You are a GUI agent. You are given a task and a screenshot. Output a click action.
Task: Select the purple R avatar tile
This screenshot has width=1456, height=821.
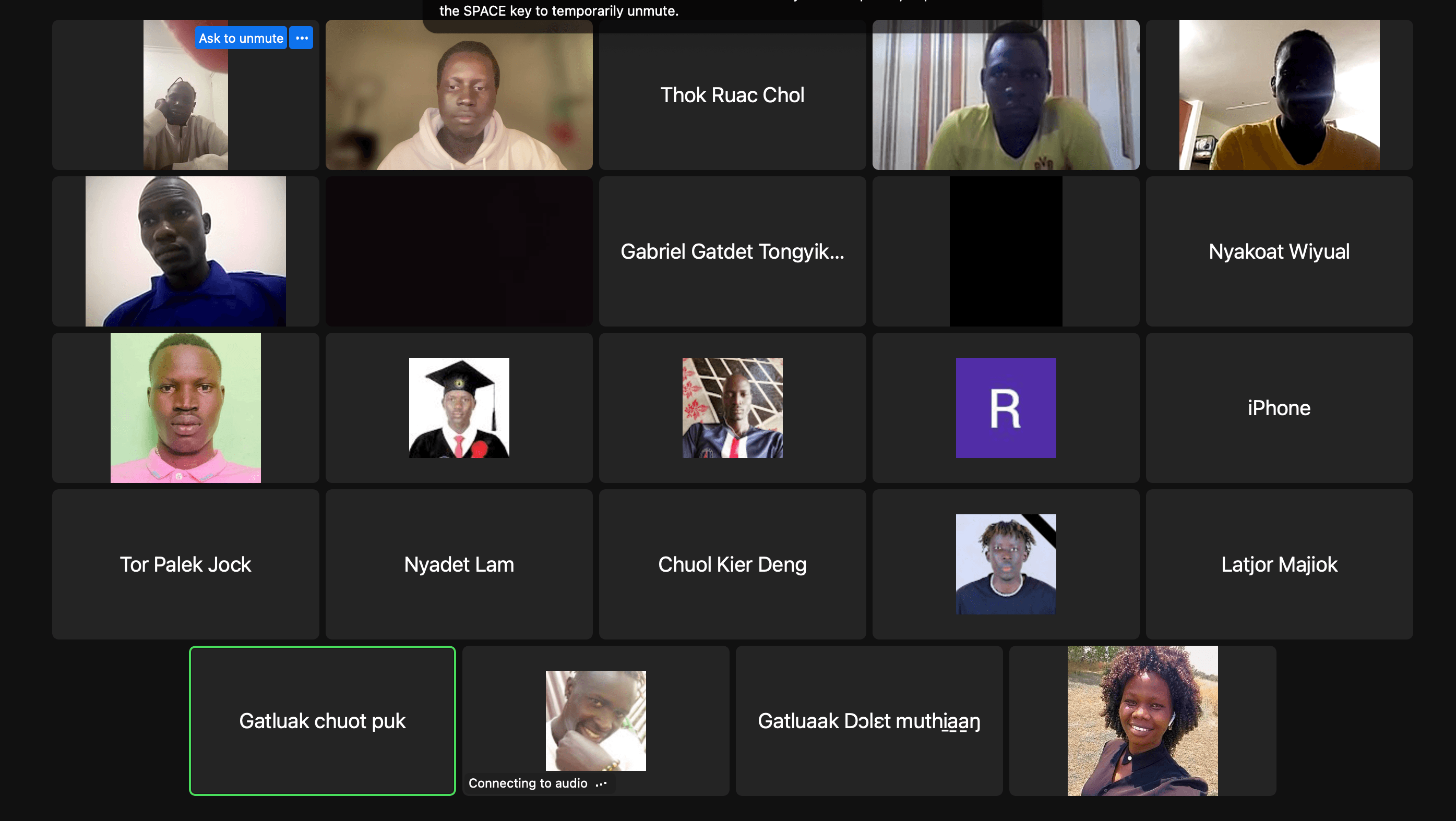[x=1006, y=407]
